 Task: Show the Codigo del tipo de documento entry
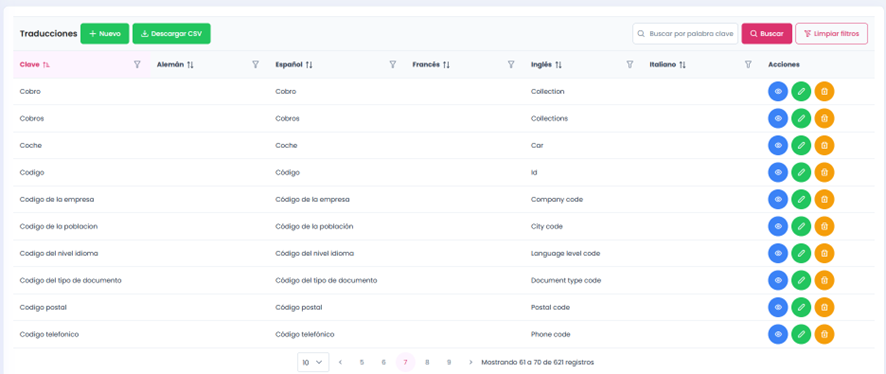pyautogui.click(x=778, y=280)
